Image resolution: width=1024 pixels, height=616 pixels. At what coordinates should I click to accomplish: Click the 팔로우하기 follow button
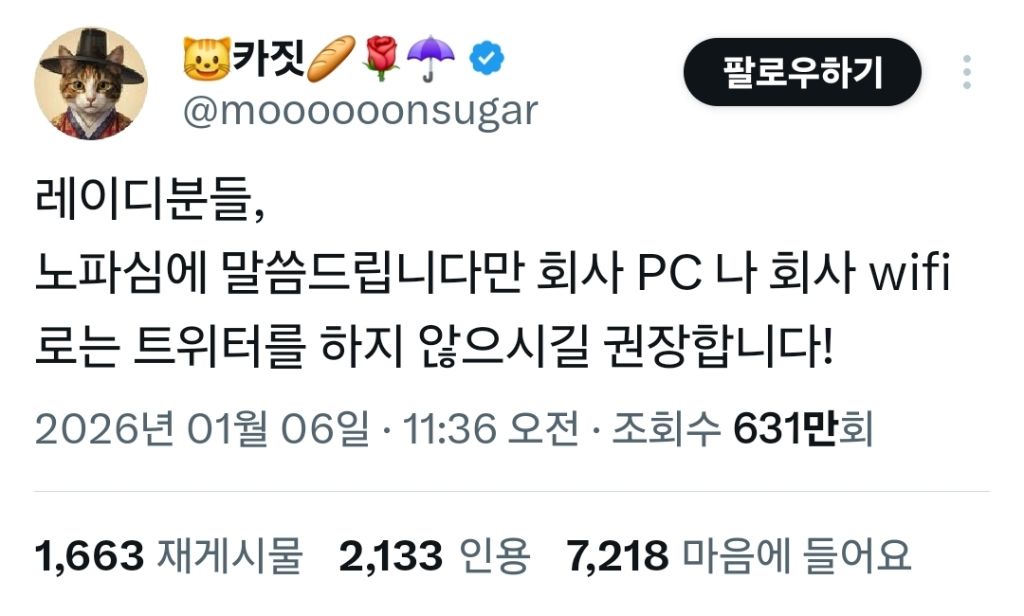click(x=802, y=72)
